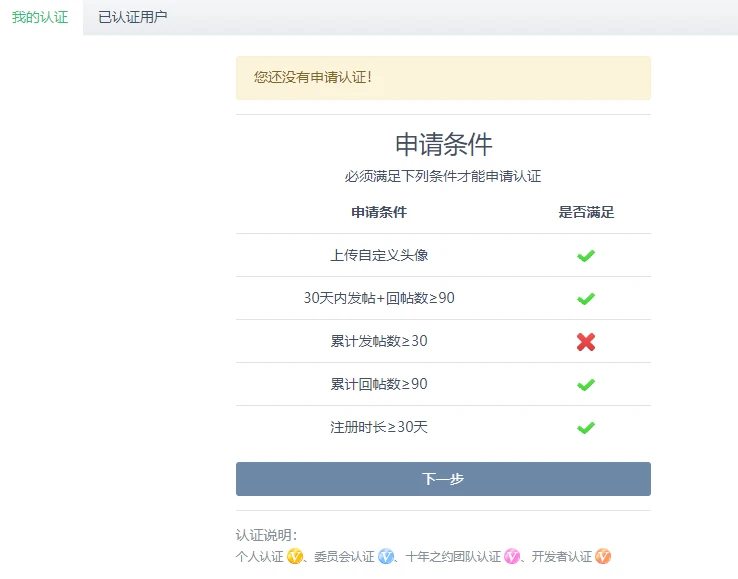Click the 是否满足 column header

[x=586, y=212]
